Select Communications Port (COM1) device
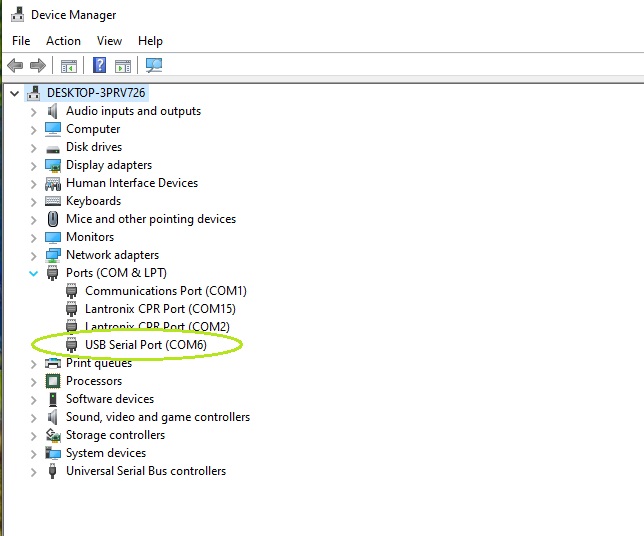 165,291
